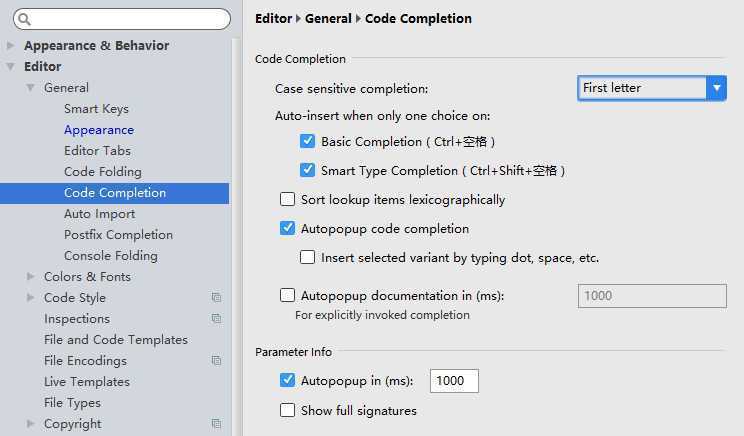Viewport: 744px width, 436px height.
Task: Check Show full signatures option
Action: (287, 410)
